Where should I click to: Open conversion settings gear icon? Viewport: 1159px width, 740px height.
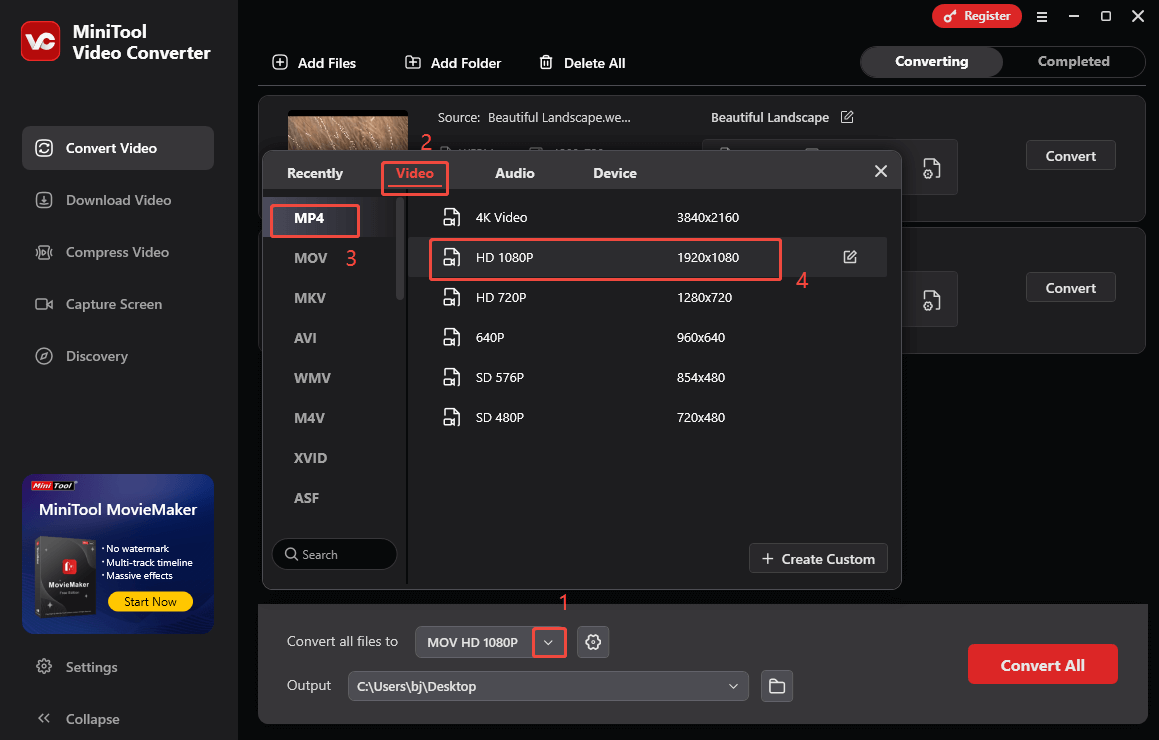pyautogui.click(x=593, y=642)
